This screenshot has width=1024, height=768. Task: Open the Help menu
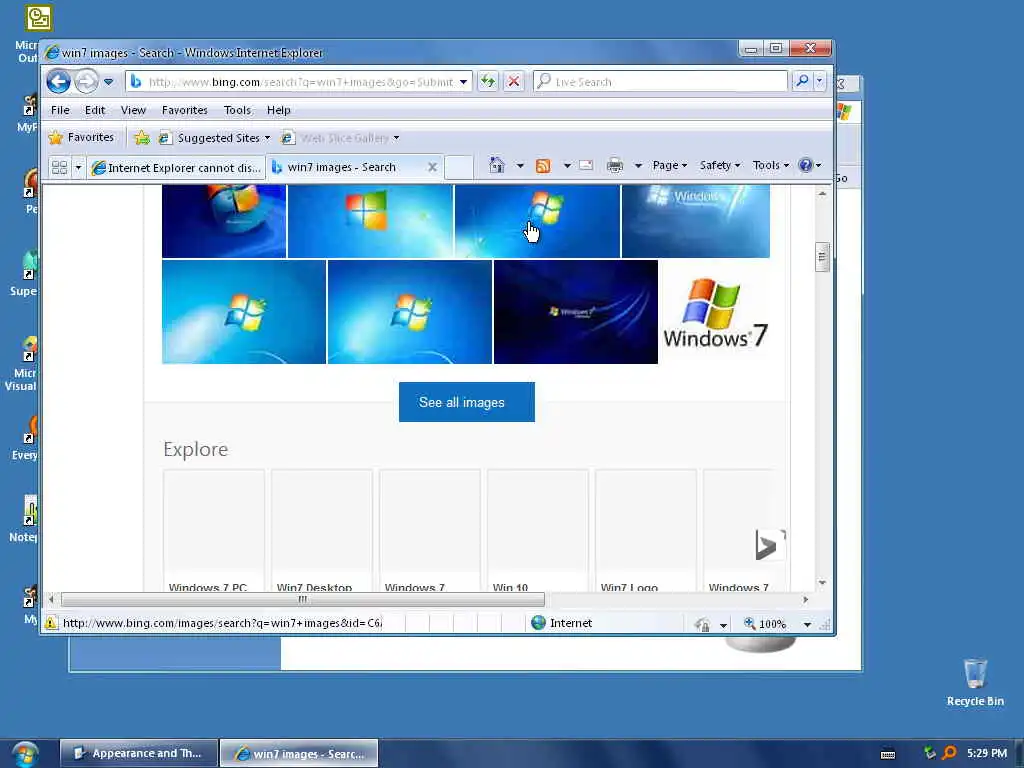[278, 110]
